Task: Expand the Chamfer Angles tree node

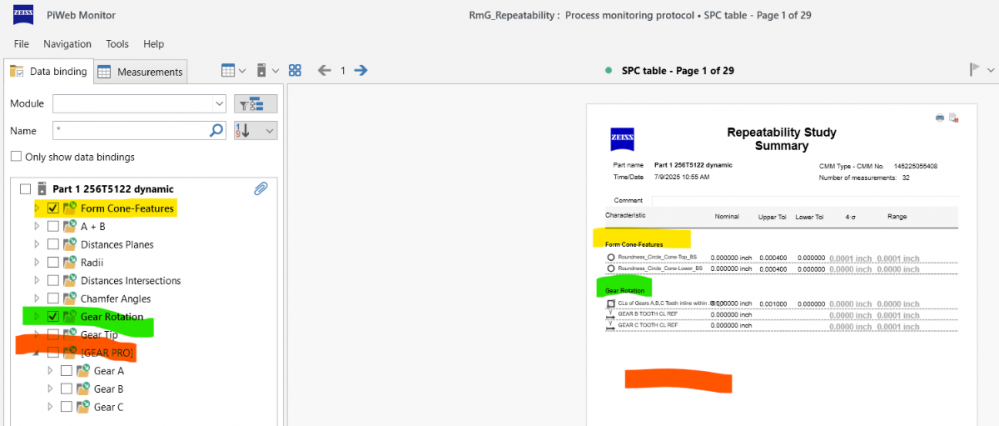Action: [x=37, y=298]
